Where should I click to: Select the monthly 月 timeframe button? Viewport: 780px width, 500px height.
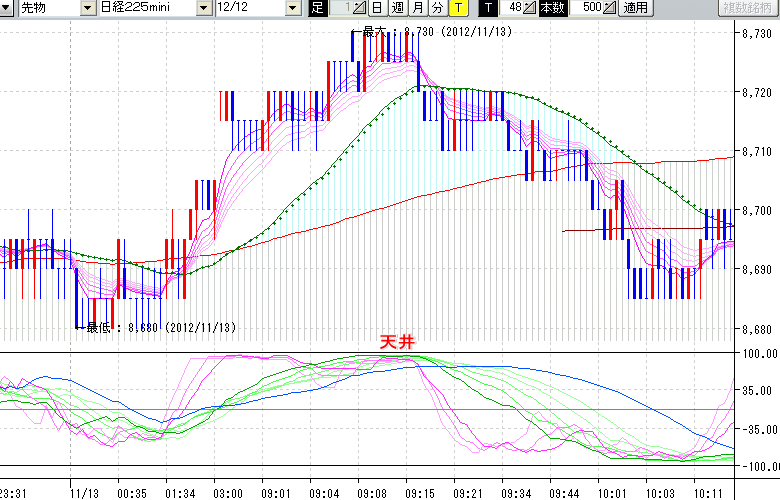click(x=417, y=8)
